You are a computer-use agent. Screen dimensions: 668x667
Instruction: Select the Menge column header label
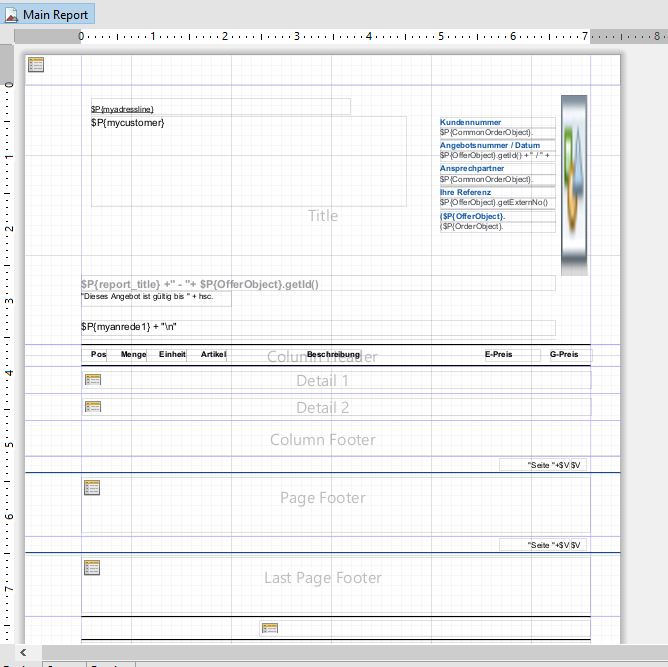pyautogui.click(x=133, y=355)
